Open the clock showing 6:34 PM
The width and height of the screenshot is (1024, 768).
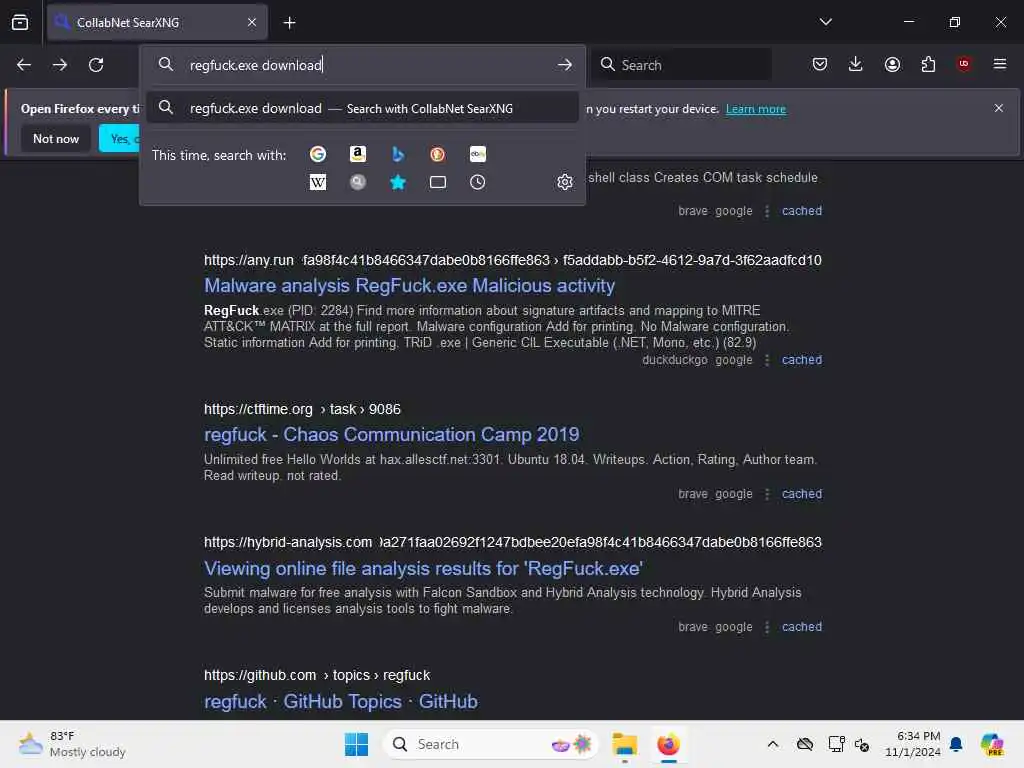(912, 744)
